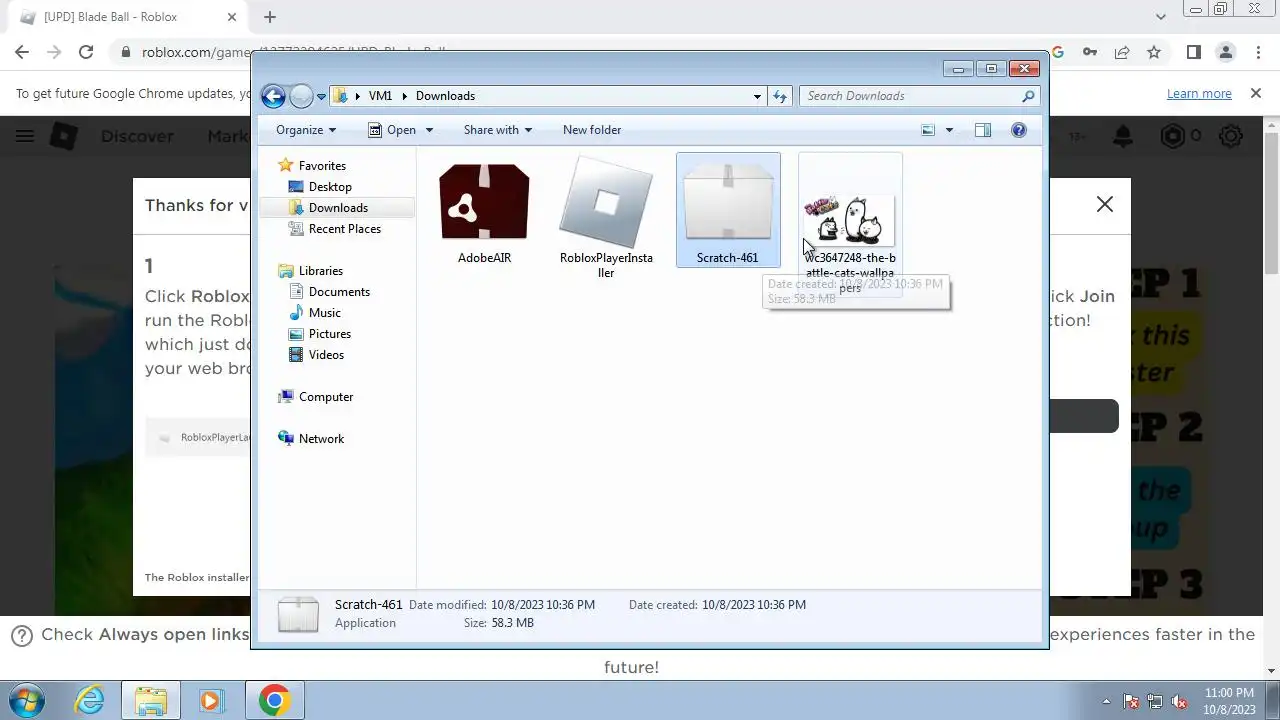
Task: Click the password key icon in Chrome
Action: pos(1090,52)
